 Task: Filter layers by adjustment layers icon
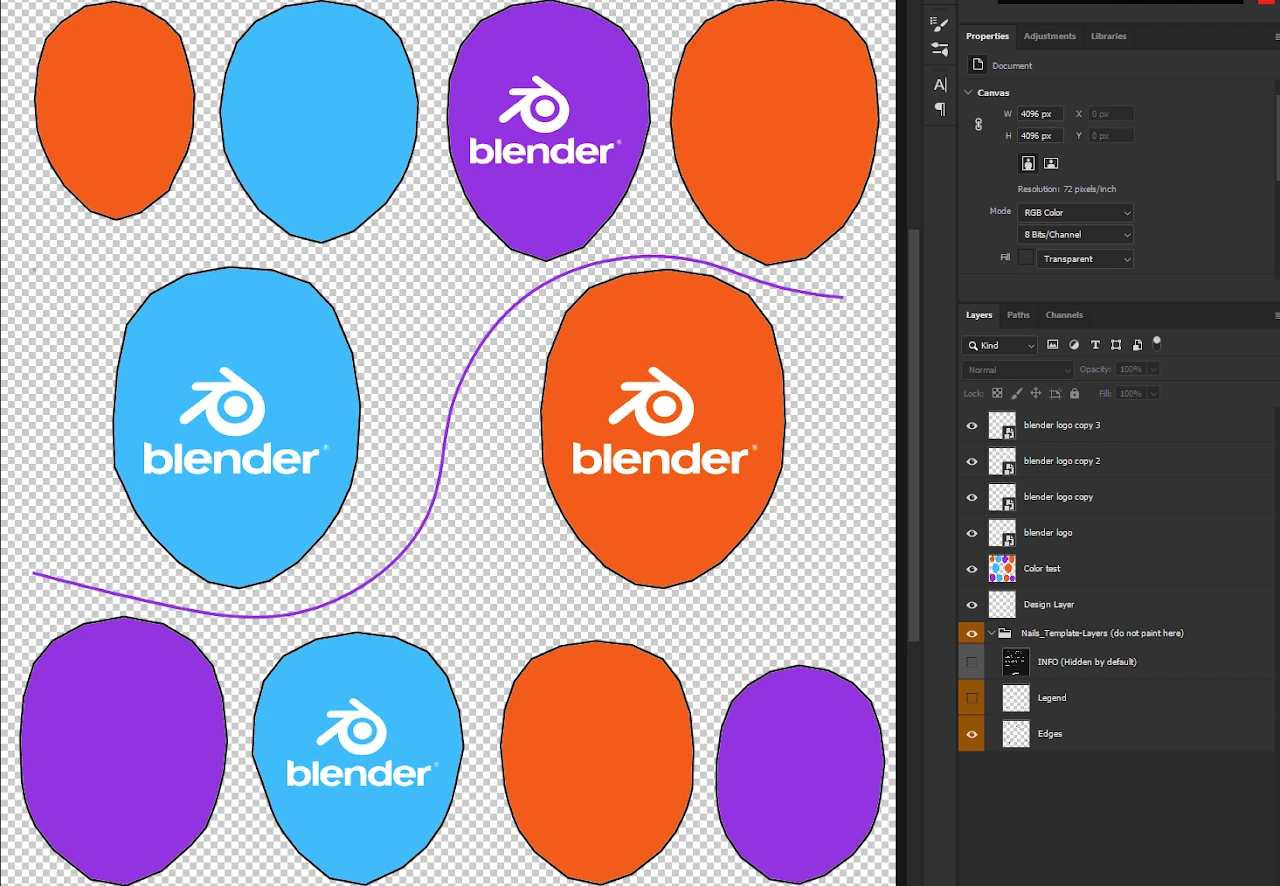[1074, 345]
